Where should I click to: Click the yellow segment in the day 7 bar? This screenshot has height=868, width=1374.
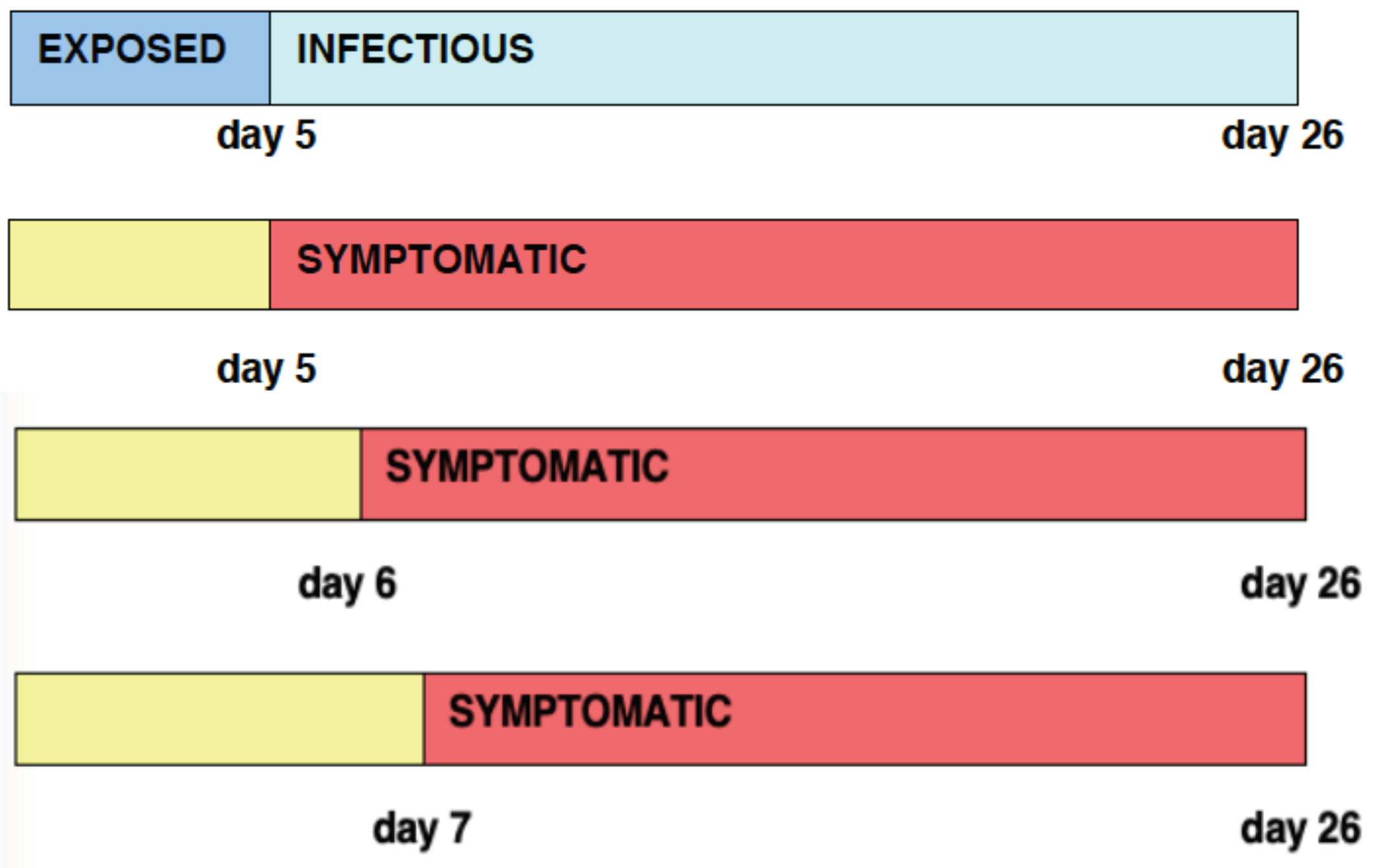[220, 719]
